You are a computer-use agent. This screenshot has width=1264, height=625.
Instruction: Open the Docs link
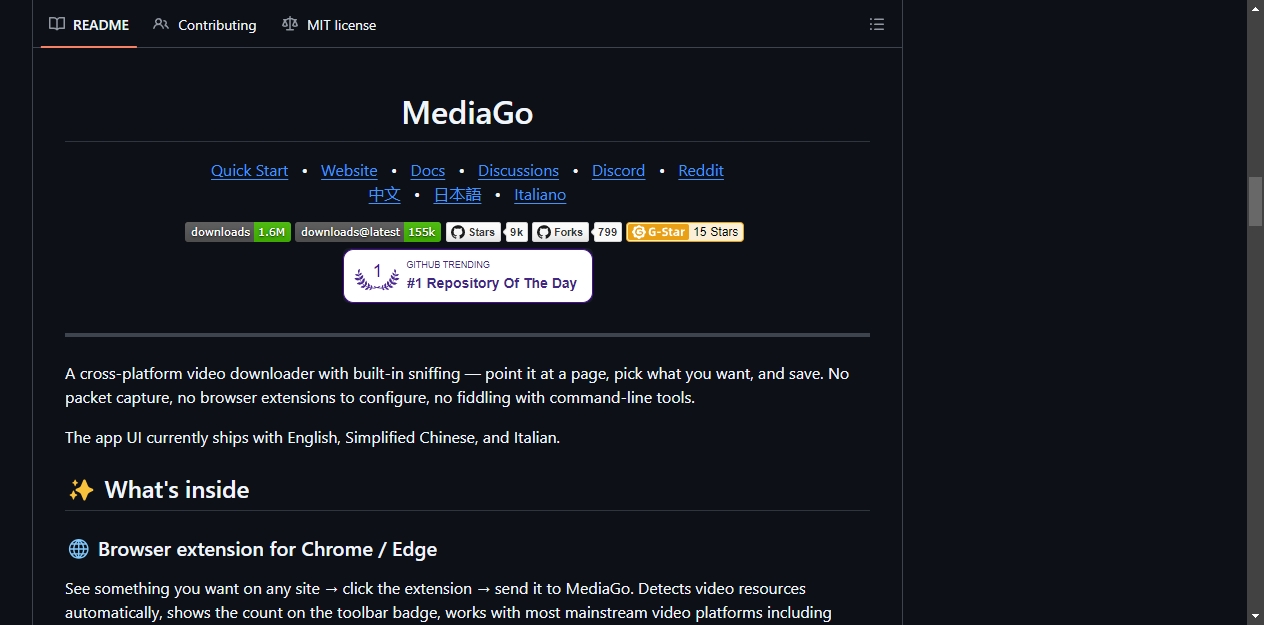click(428, 170)
